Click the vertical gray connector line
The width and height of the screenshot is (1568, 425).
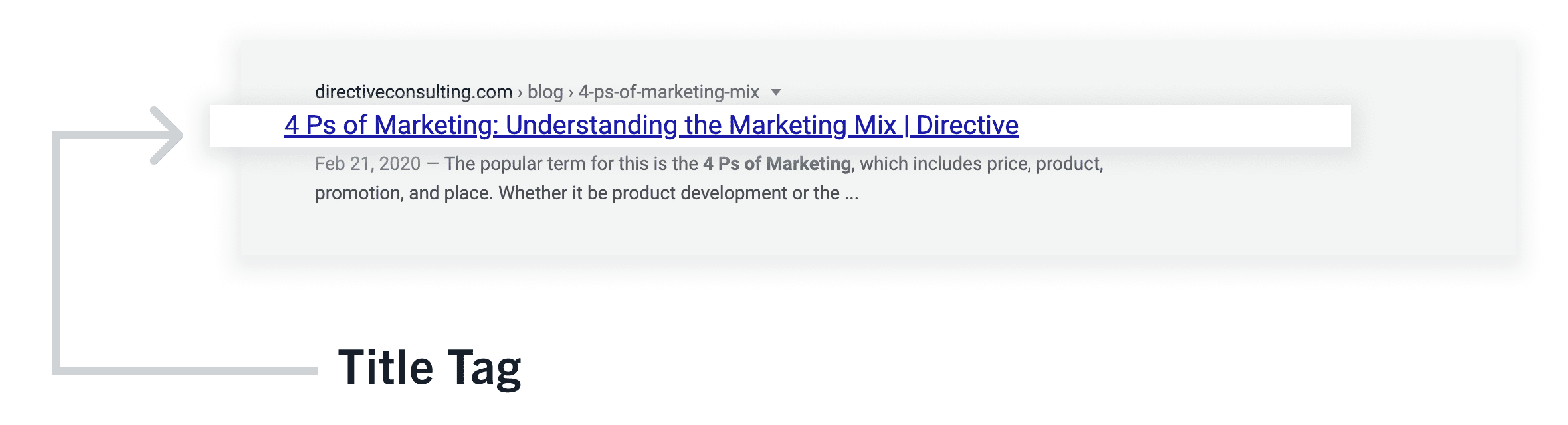(x=56, y=252)
